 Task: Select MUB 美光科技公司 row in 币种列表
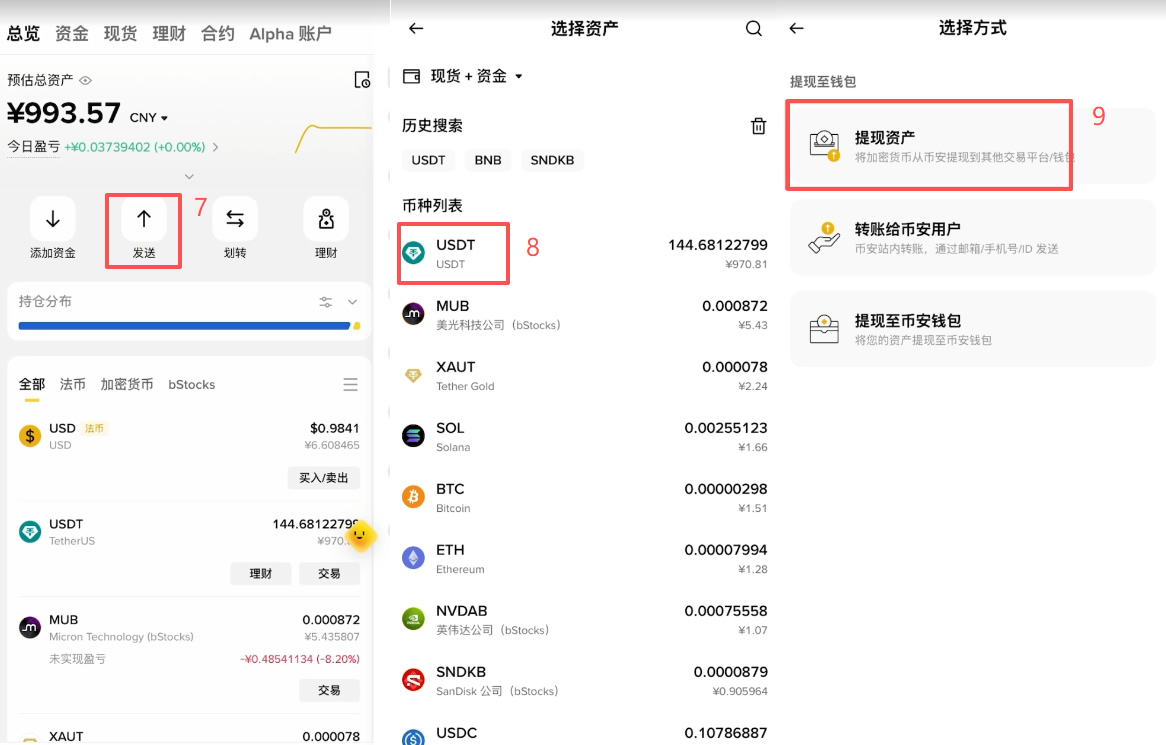coord(584,315)
